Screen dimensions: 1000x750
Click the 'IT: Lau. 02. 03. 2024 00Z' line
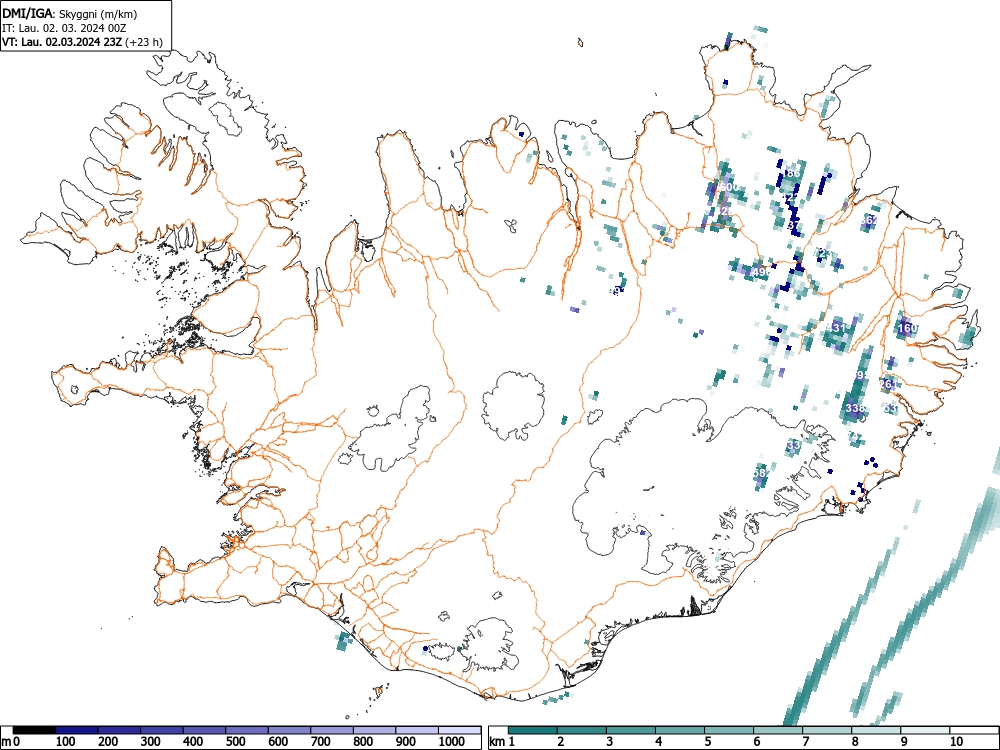pyautogui.click(x=62, y=28)
